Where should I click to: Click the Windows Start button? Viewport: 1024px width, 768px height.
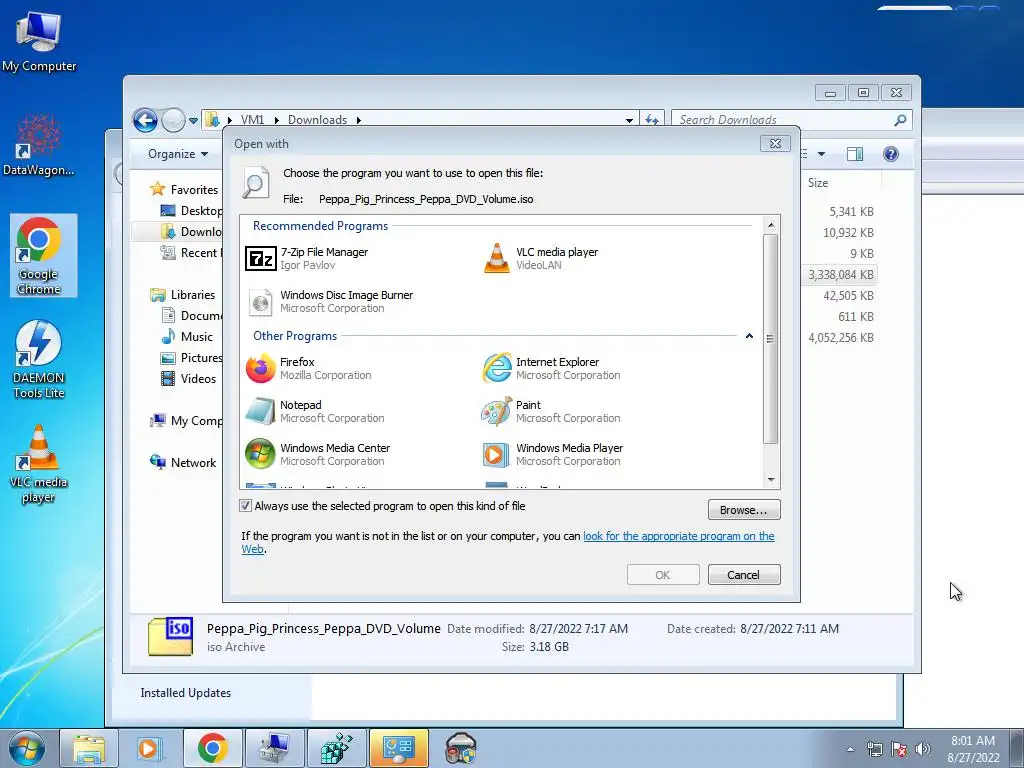26,748
